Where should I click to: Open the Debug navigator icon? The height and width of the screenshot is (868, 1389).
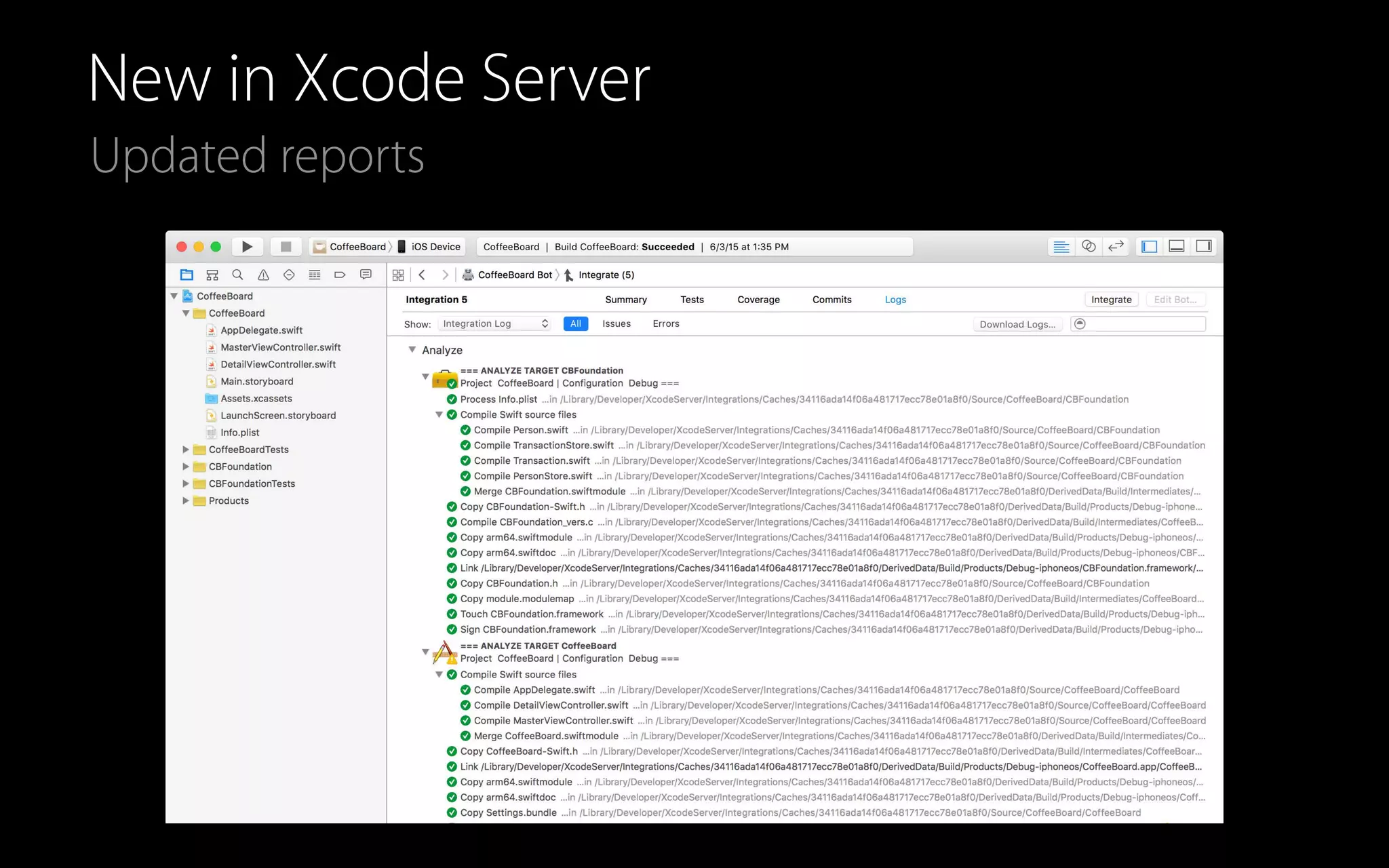pos(315,275)
